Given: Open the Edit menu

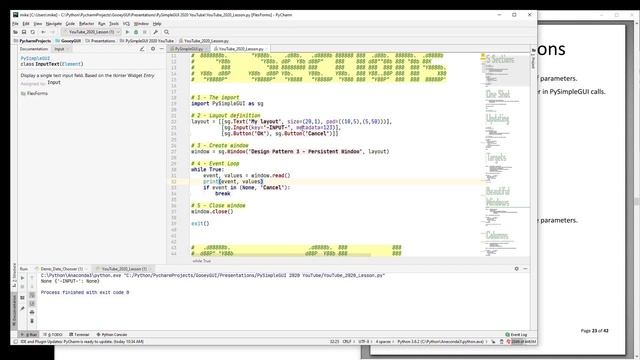Looking at the screenshot, I should 26,24.
